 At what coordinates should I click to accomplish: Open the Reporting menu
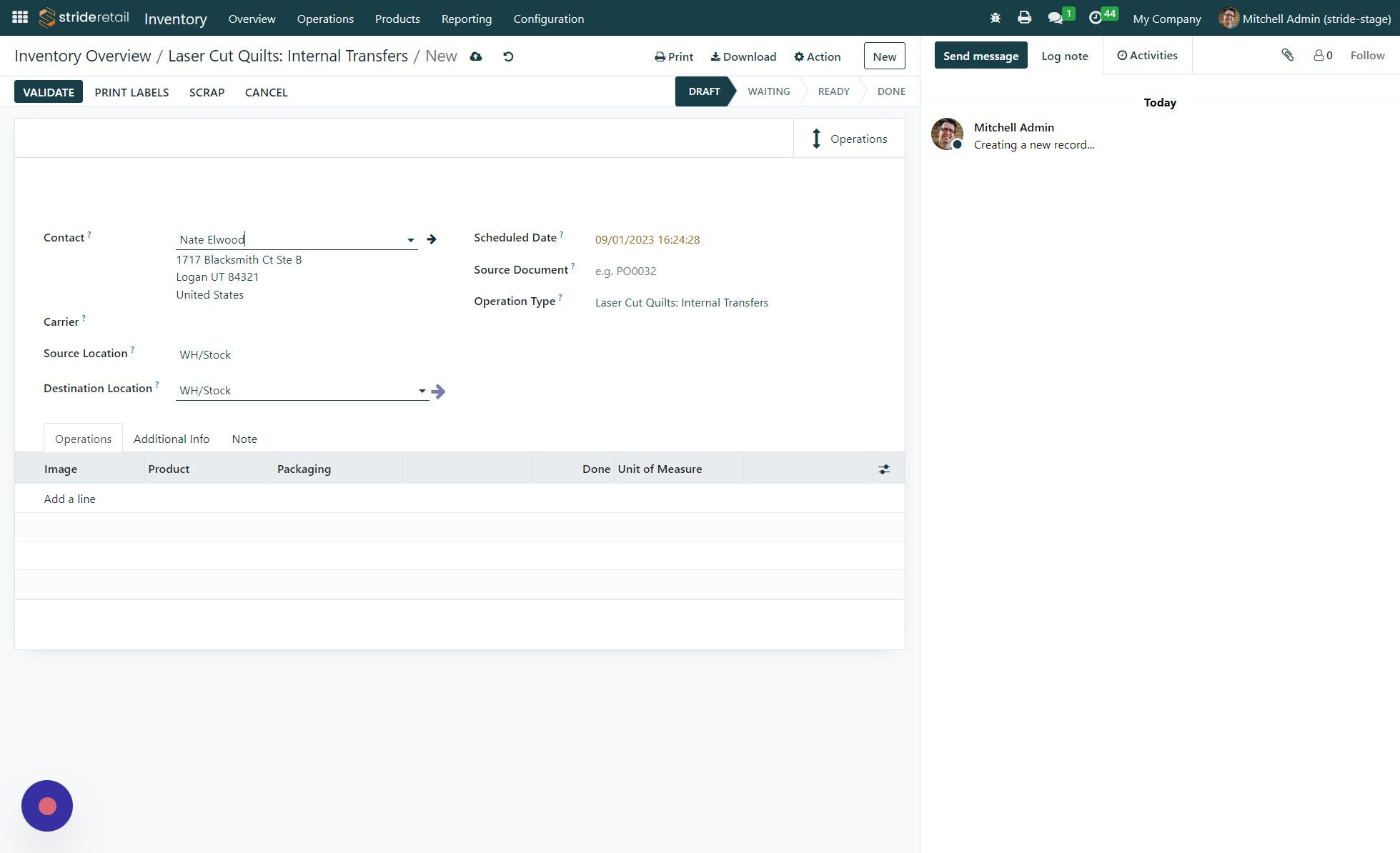pos(467,19)
